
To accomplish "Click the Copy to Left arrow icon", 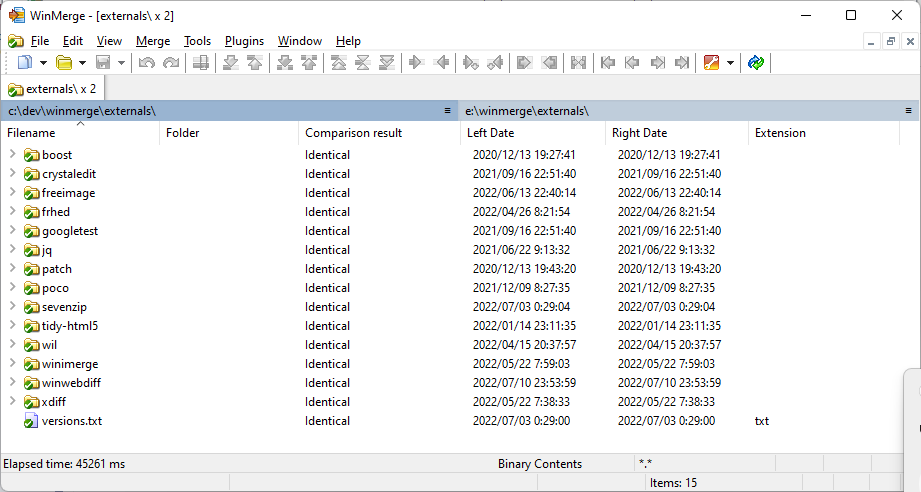I will tap(441, 62).
